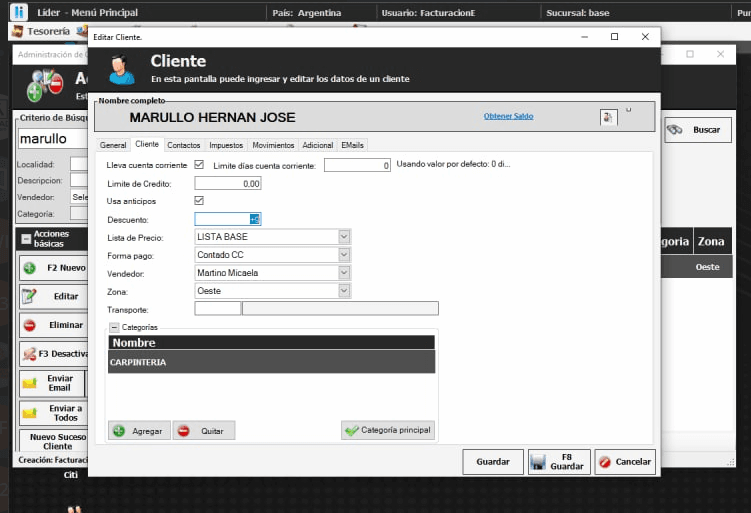Uncheck the Usa anticipos checkbox
Screen dimensions: 751x513
pyautogui.click(x=199, y=201)
